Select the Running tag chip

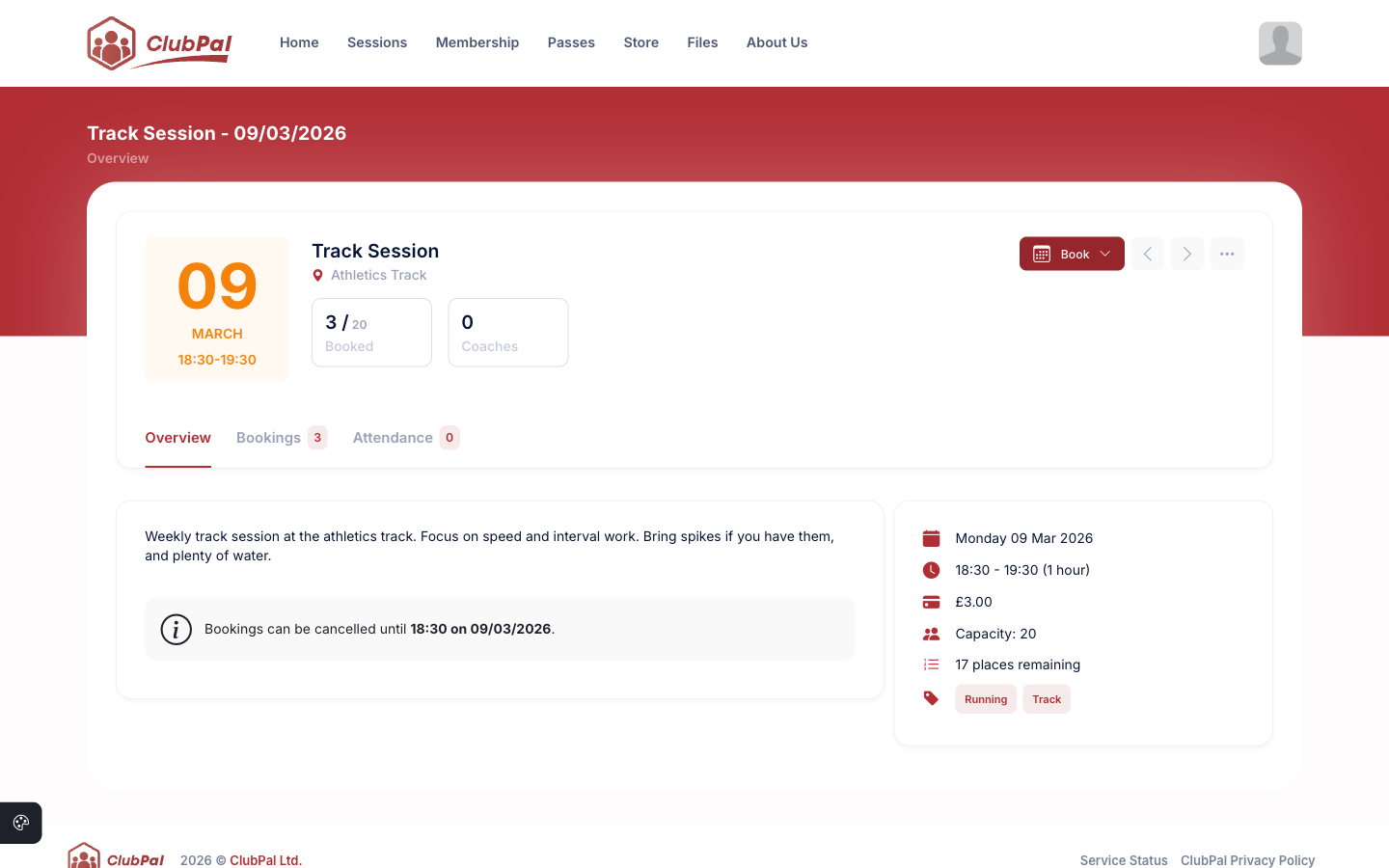pos(986,698)
